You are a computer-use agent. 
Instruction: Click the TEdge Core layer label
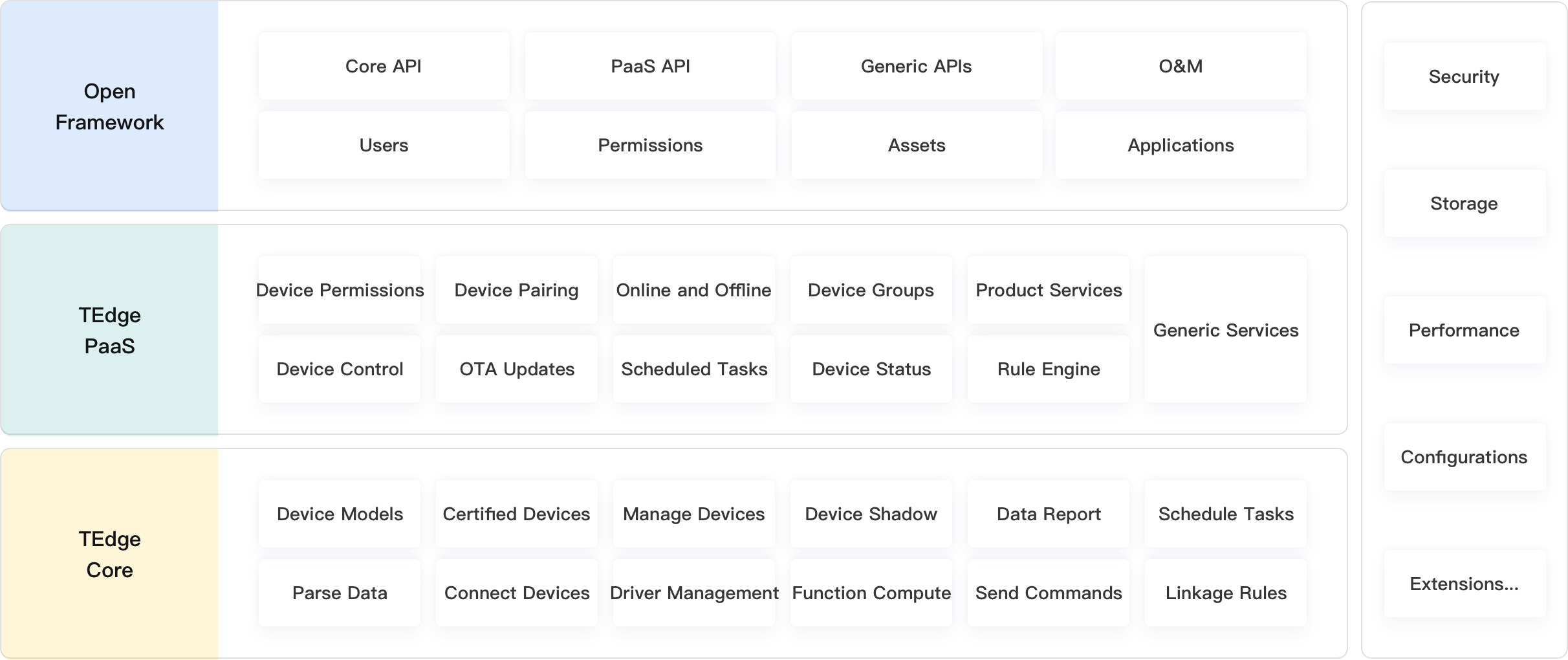coord(109,554)
